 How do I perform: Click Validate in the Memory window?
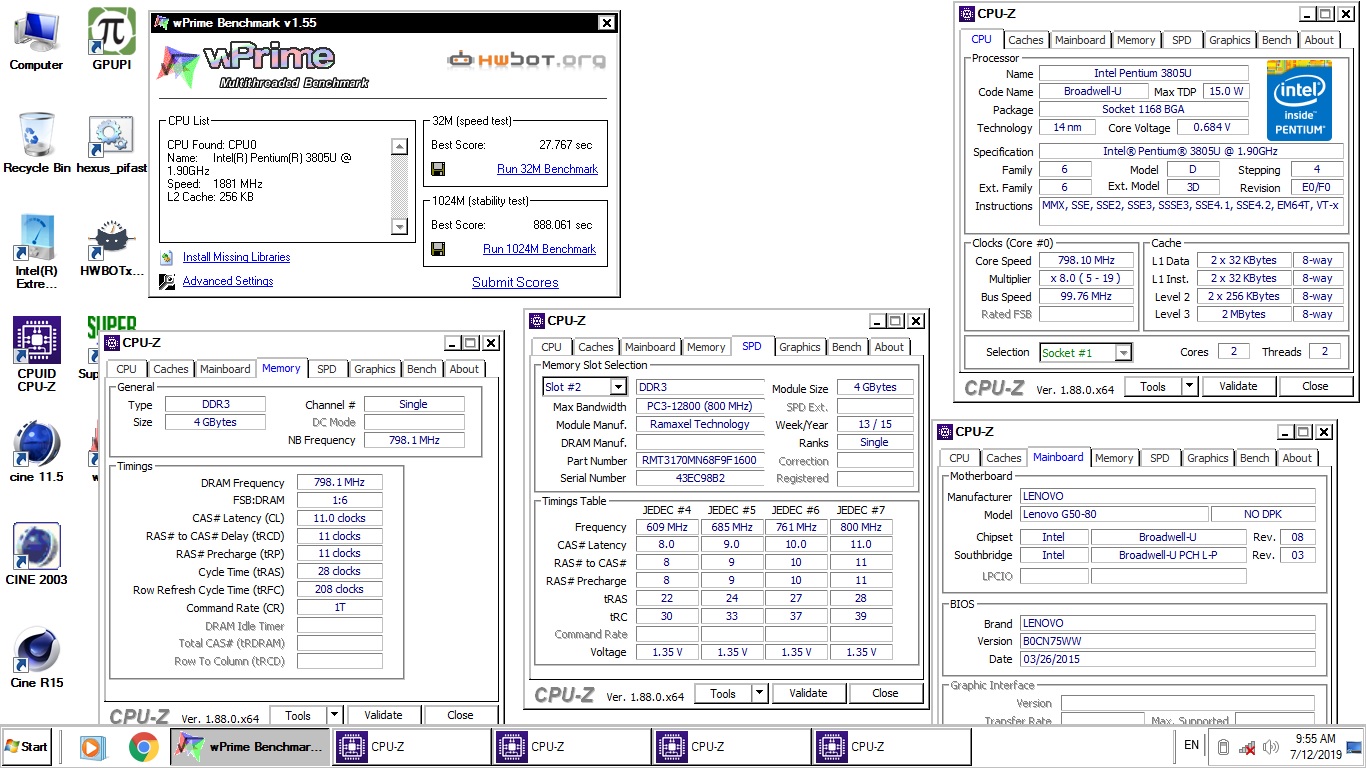tap(383, 715)
